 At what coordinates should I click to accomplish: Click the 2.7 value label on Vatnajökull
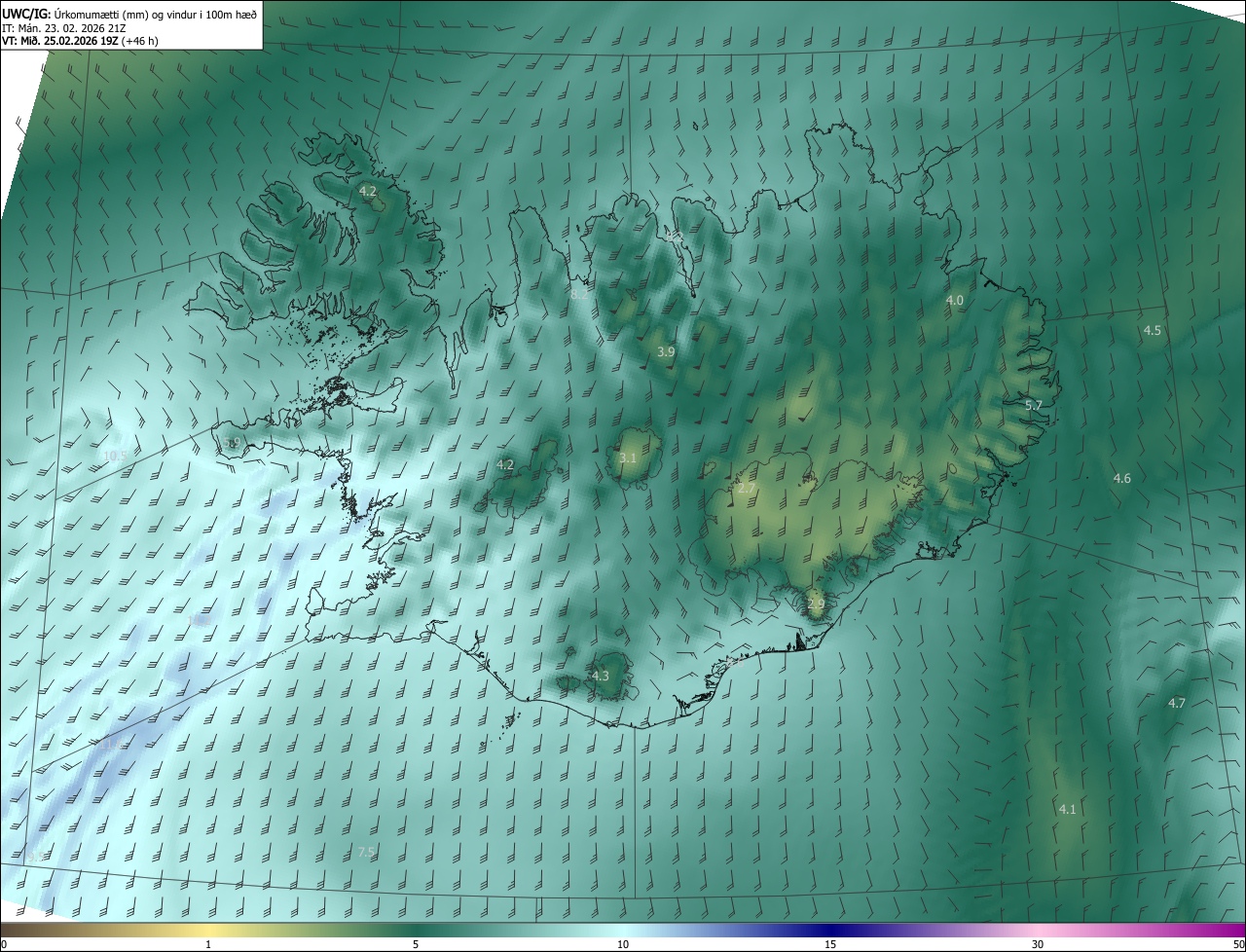pyautogui.click(x=747, y=489)
